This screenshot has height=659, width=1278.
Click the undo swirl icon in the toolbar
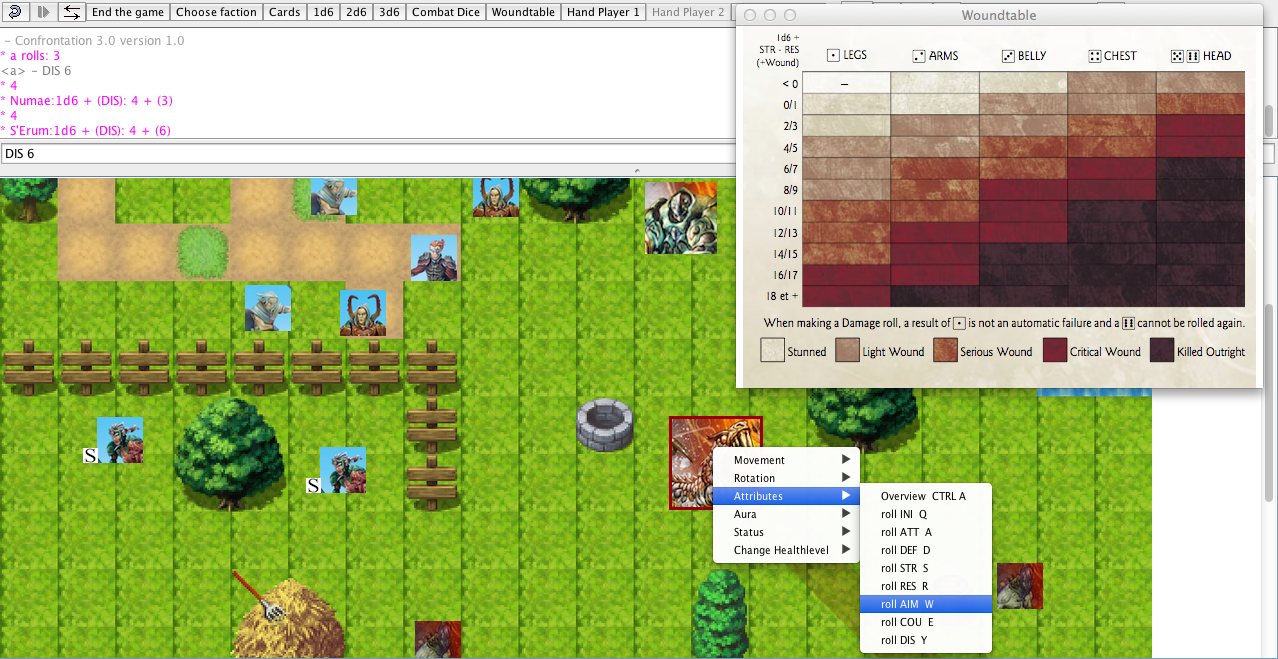15,12
